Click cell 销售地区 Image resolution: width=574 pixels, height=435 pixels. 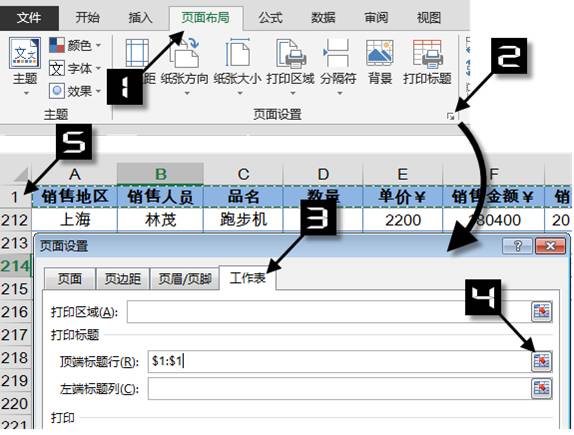coord(75,197)
